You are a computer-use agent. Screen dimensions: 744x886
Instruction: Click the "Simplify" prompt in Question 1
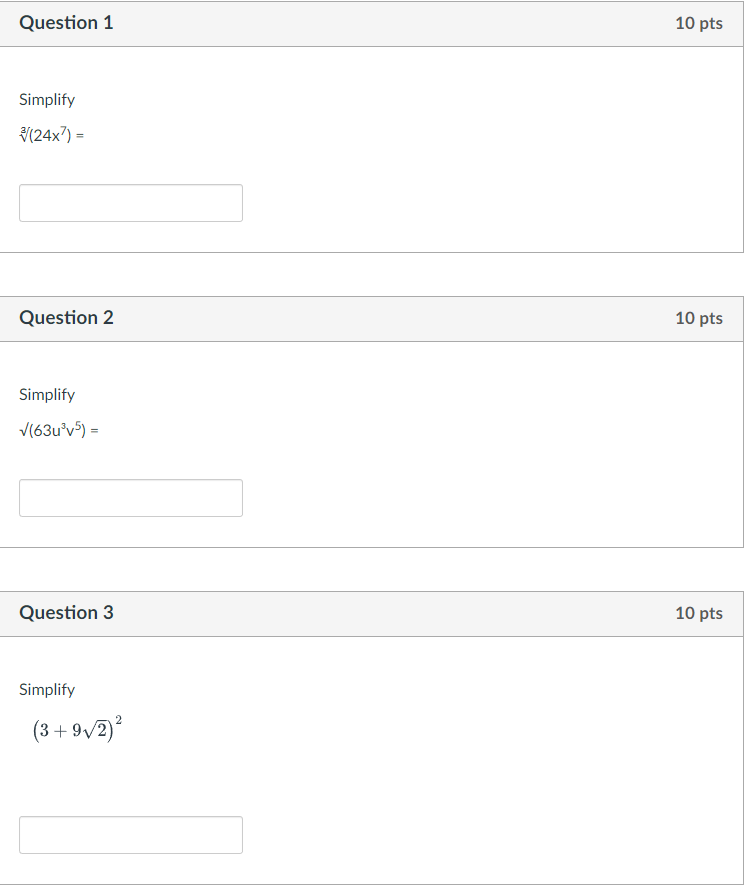[47, 100]
